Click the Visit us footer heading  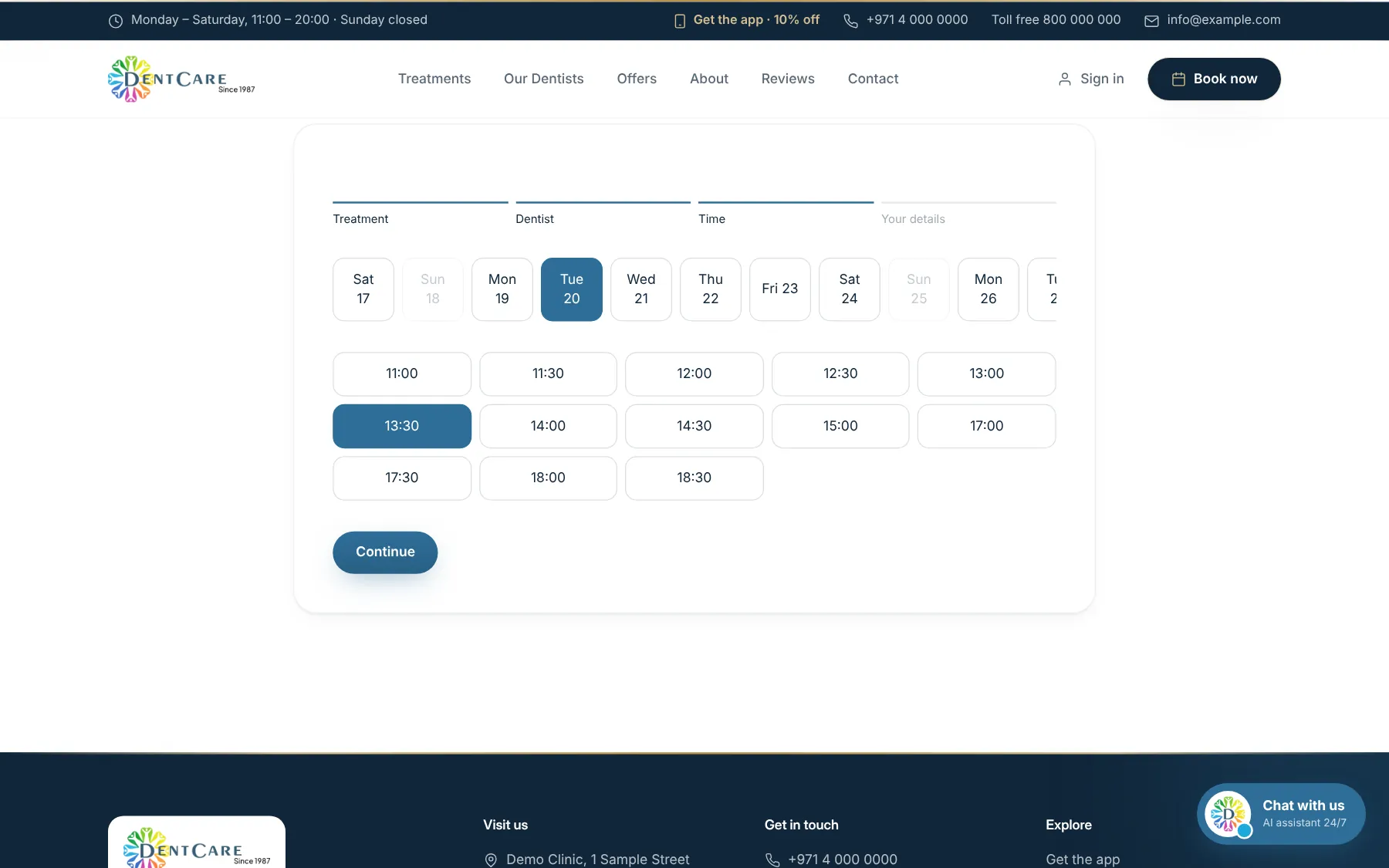click(505, 825)
